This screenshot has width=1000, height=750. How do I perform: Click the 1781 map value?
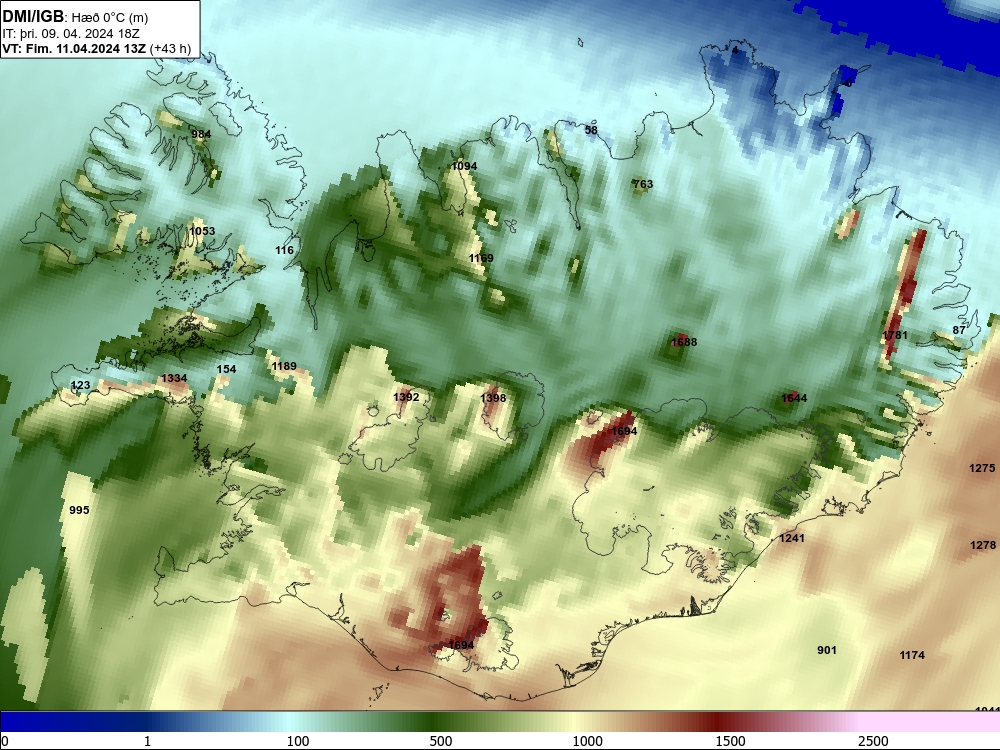(895, 335)
